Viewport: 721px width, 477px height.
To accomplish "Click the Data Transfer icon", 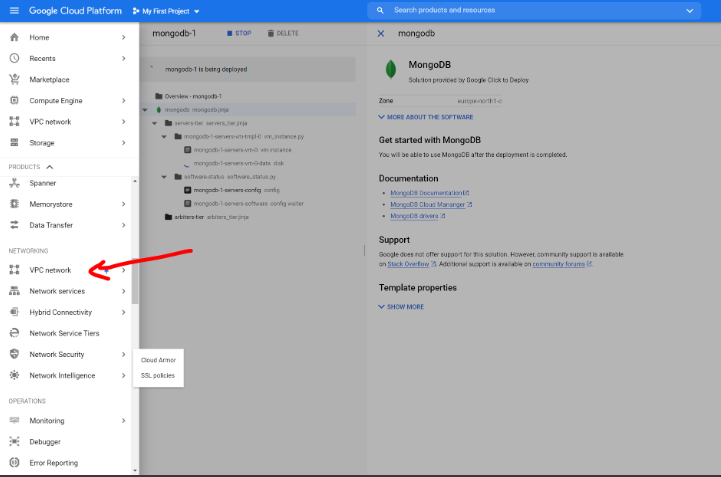I will [x=14, y=225].
